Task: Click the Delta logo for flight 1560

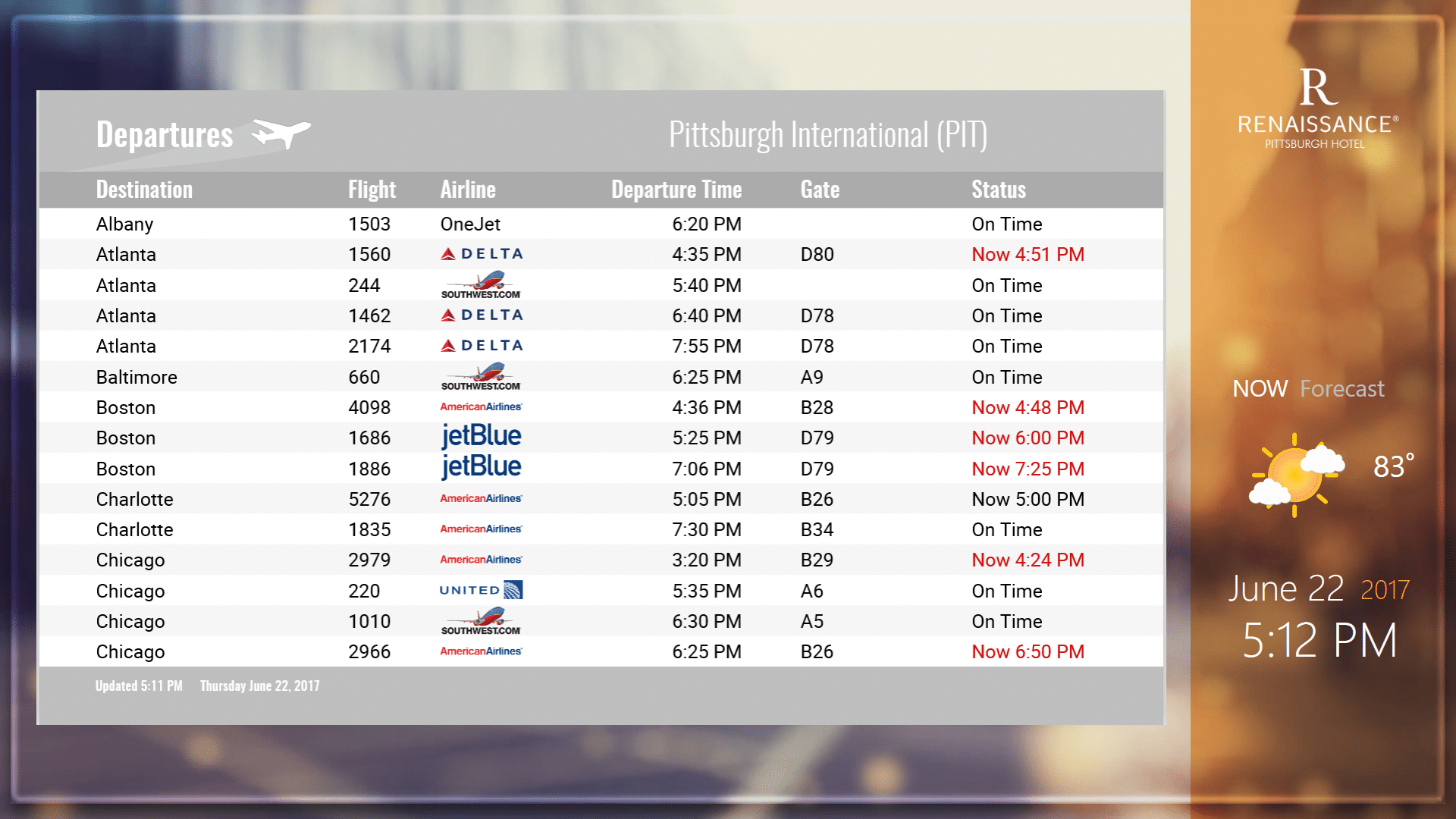Action: (482, 254)
